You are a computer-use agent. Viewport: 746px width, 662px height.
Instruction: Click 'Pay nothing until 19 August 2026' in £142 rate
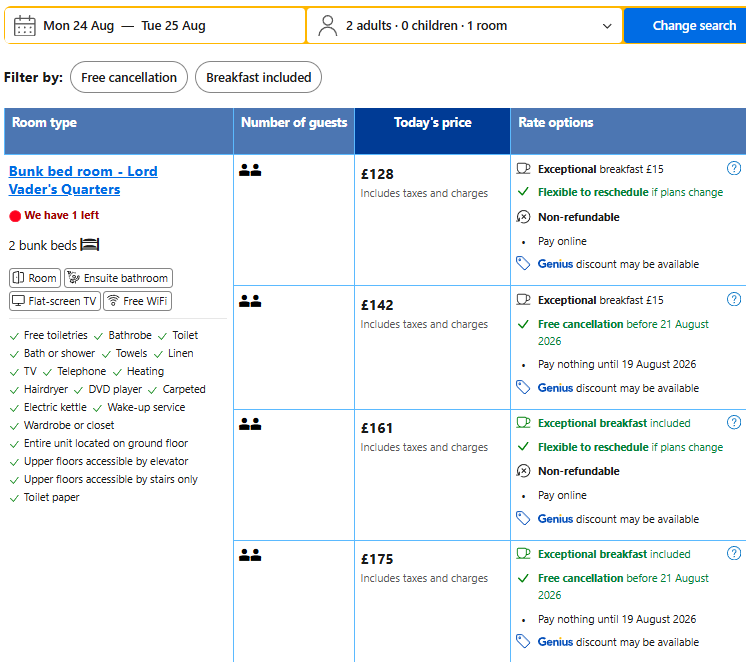617,364
